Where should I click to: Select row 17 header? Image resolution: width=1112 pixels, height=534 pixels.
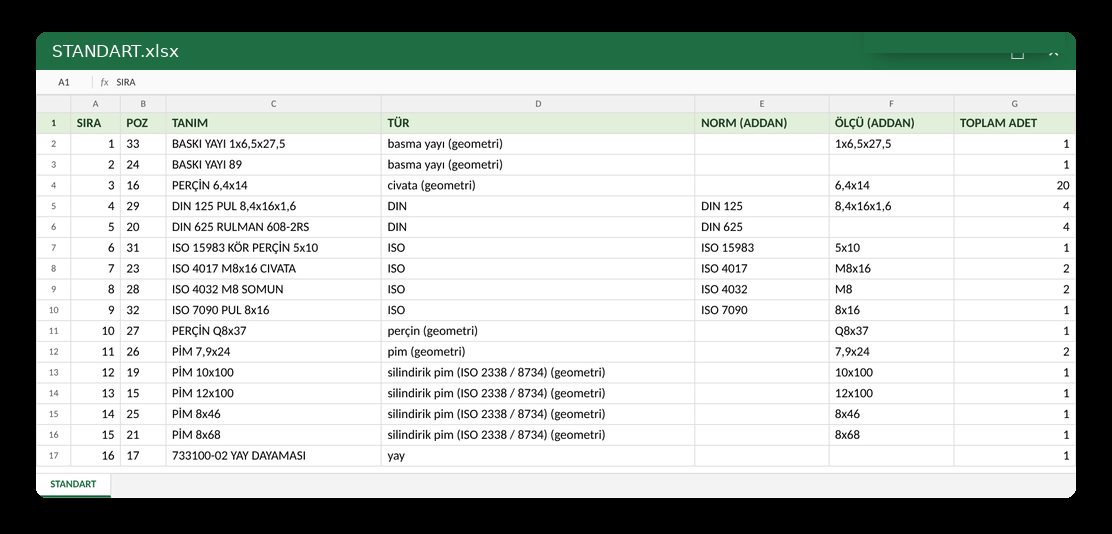pyautogui.click(x=54, y=456)
